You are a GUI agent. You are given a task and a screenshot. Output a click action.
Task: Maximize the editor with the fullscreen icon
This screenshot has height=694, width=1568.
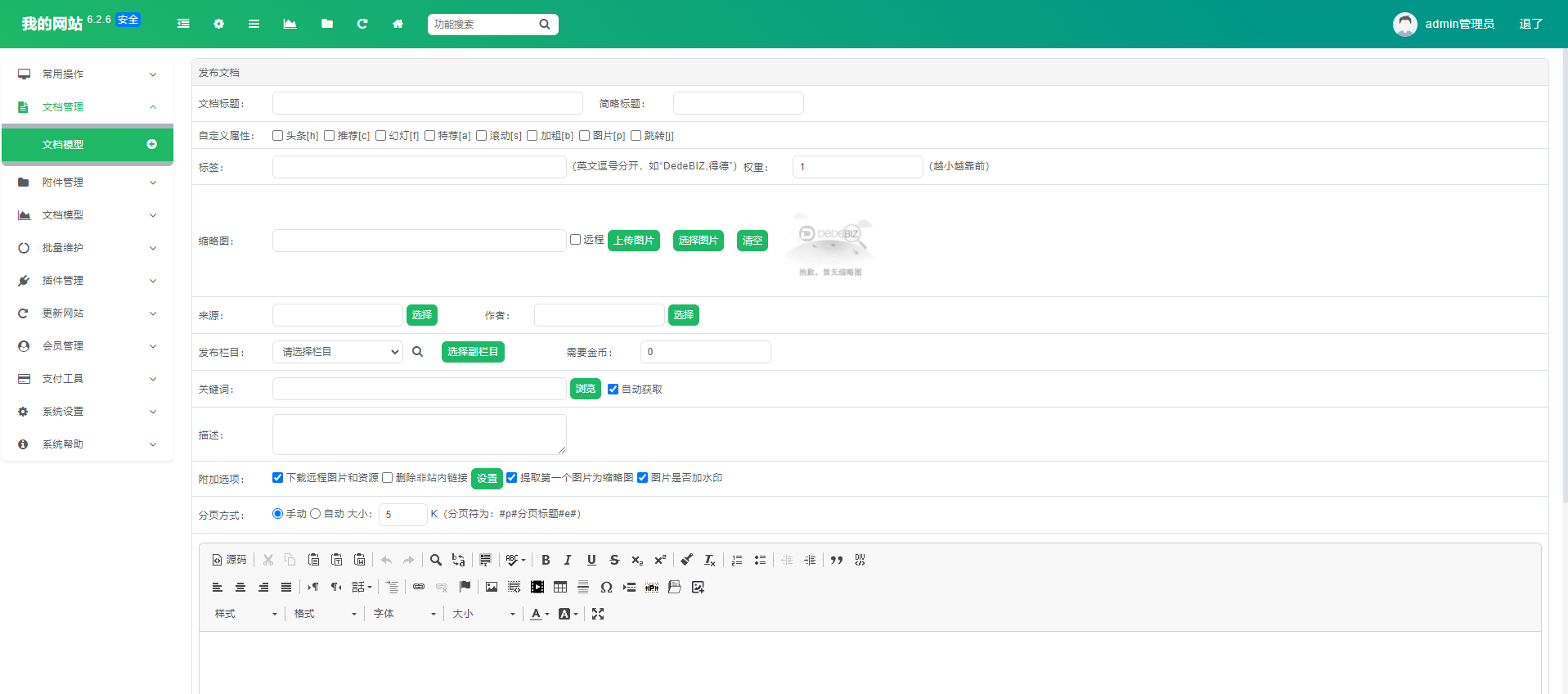pyautogui.click(x=598, y=615)
